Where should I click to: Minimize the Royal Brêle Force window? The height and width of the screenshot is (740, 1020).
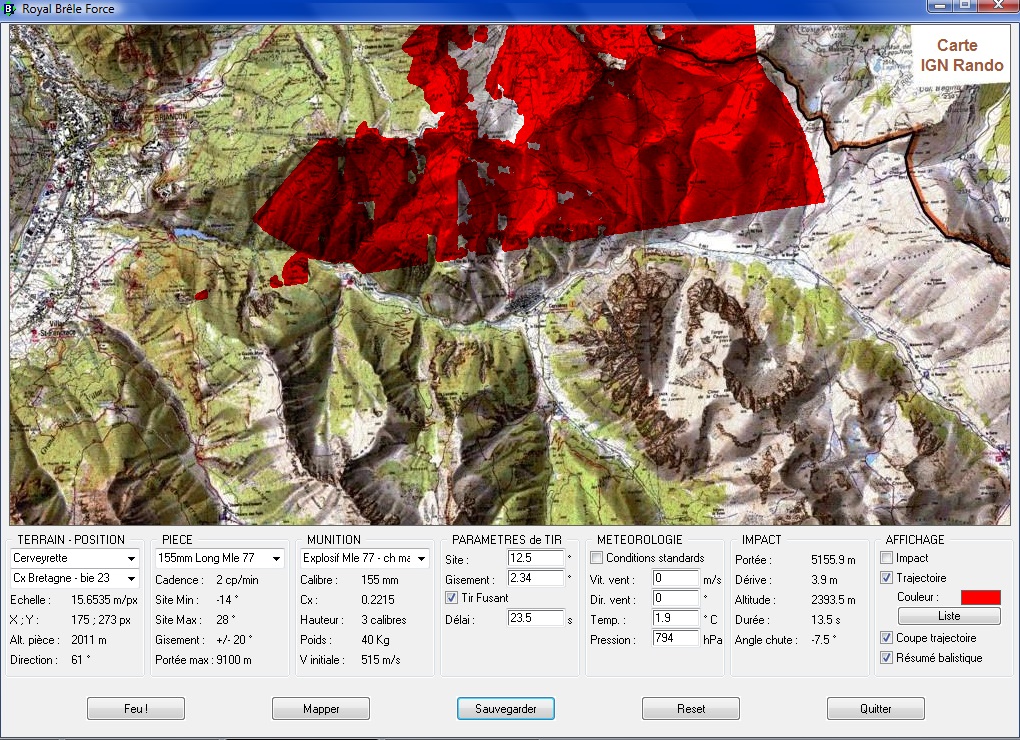tap(940, 5)
